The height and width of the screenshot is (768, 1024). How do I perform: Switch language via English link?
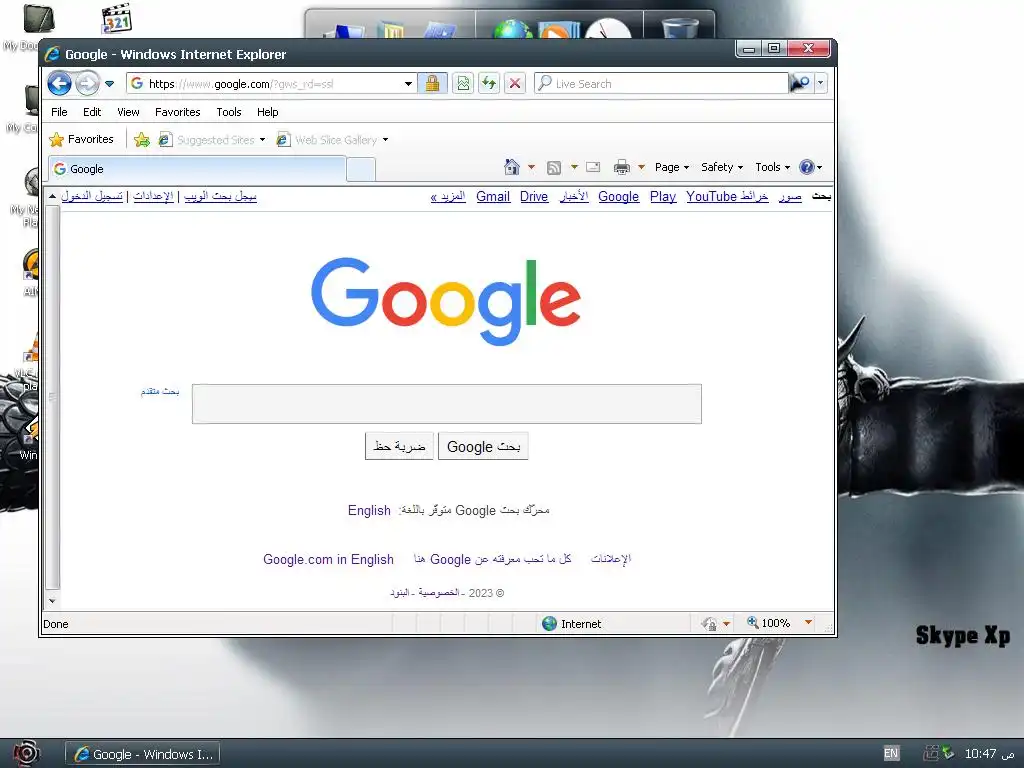coord(369,510)
